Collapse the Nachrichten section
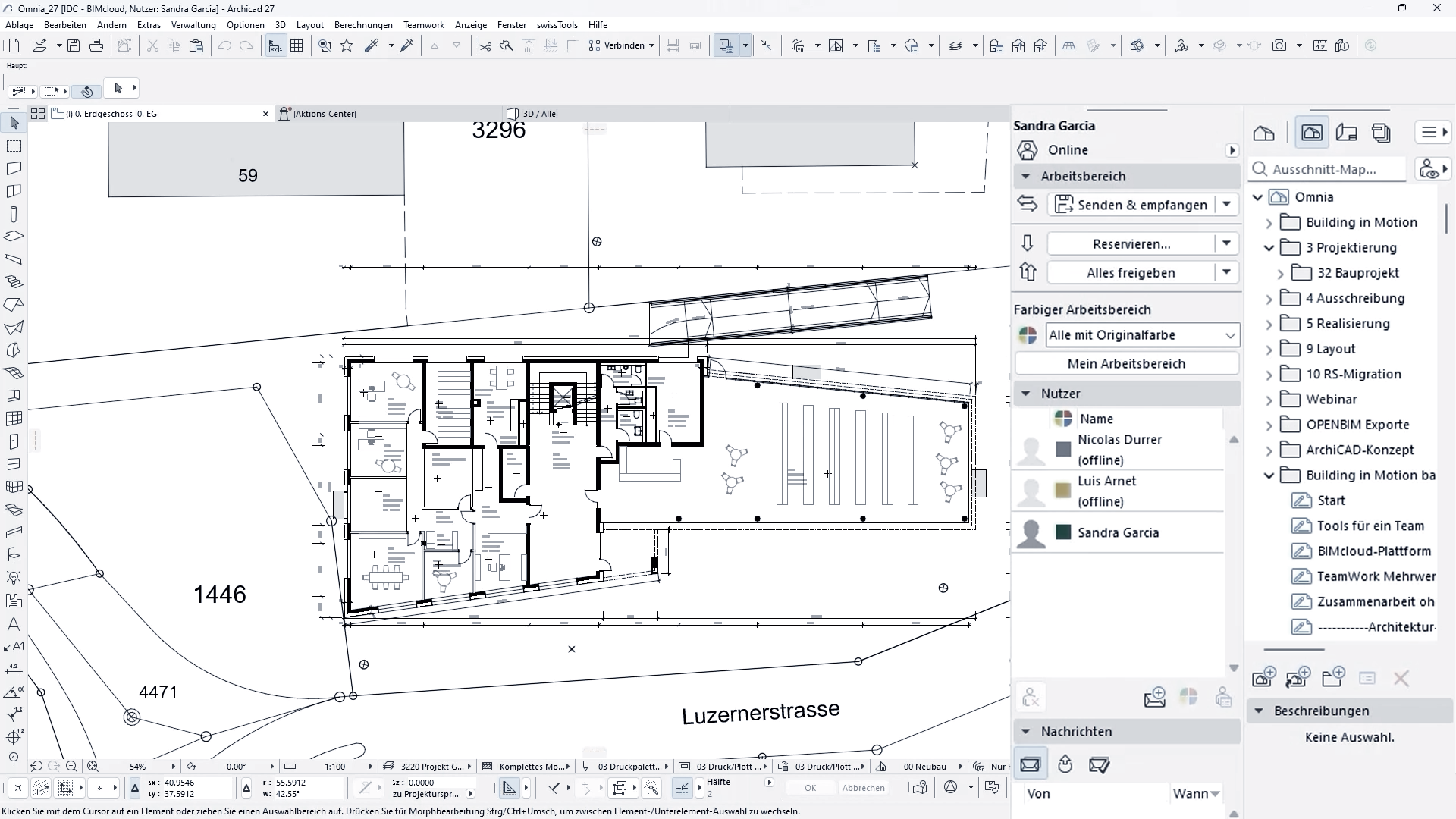The width and height of the screenshot is (1456, 819). click(x=1026, y=731)
